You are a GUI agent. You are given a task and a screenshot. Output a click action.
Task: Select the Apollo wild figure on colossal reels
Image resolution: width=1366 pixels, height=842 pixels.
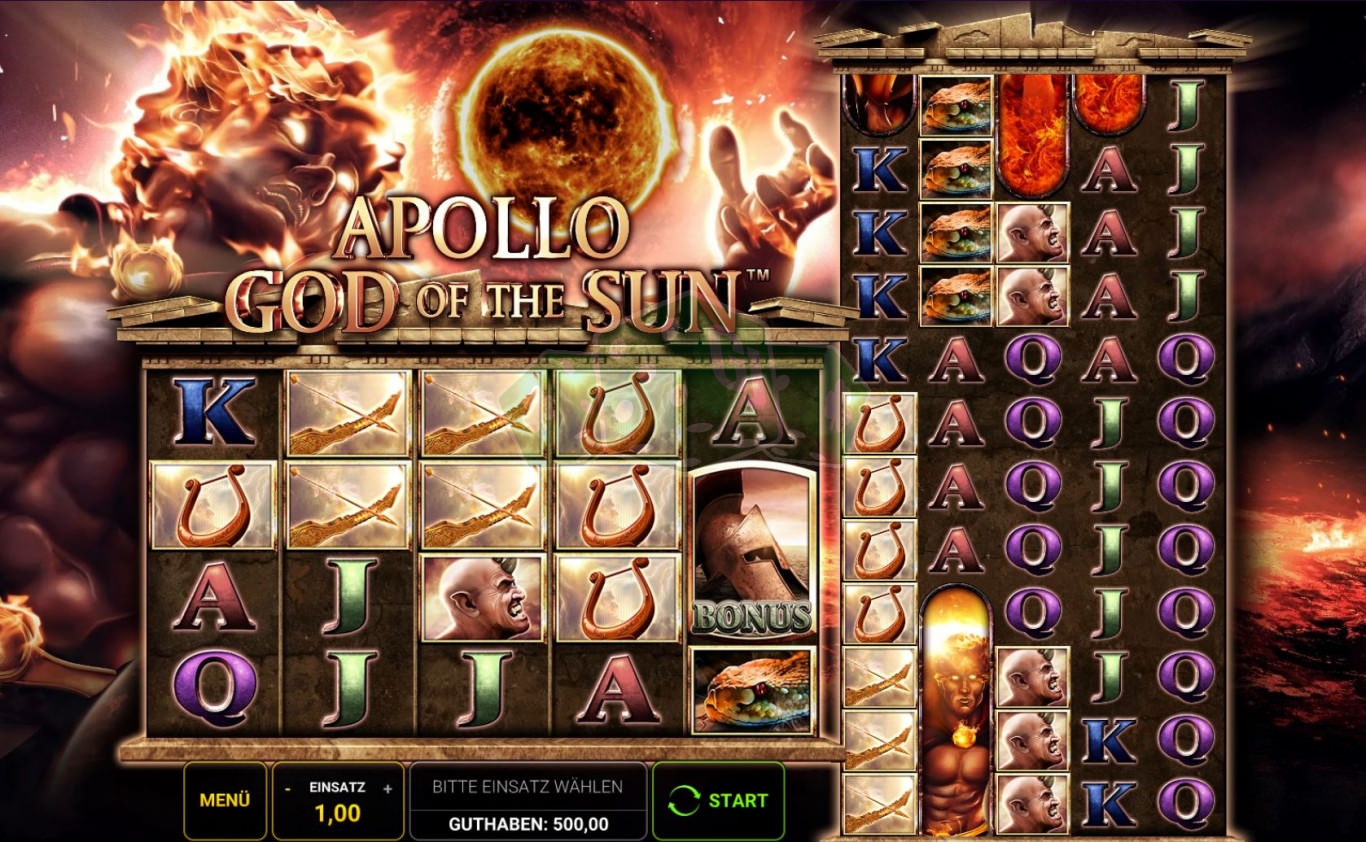click(x=956, y=710)
